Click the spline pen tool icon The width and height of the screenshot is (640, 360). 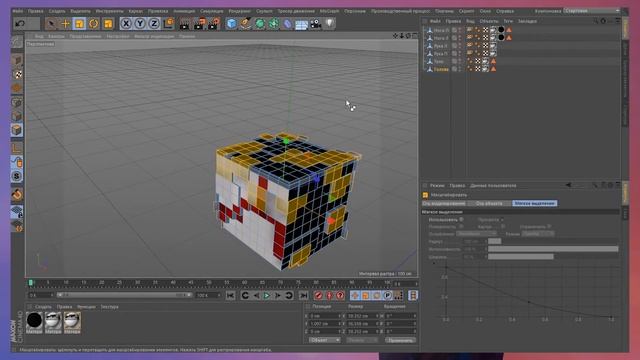pos(245,24)
